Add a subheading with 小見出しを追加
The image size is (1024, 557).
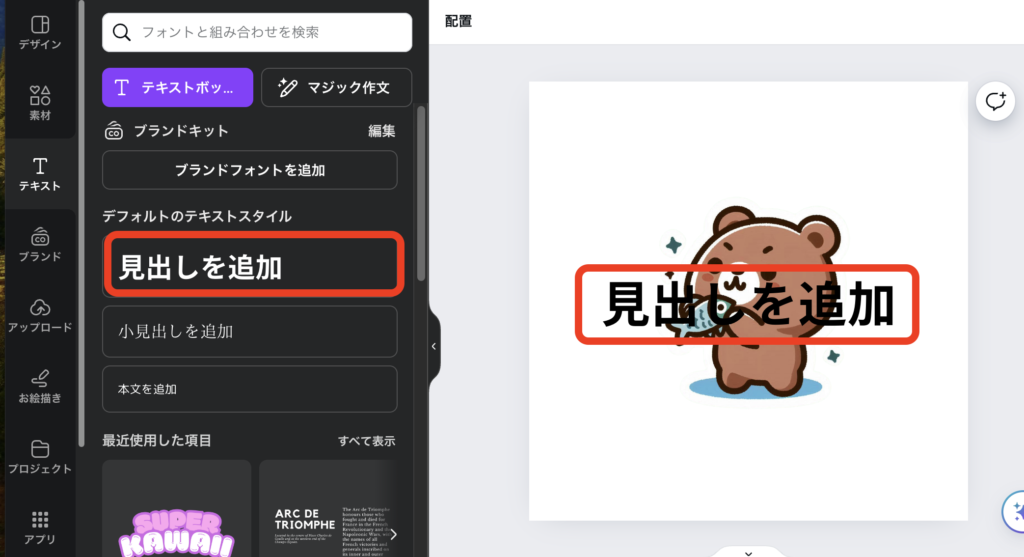tap(249, 331)
